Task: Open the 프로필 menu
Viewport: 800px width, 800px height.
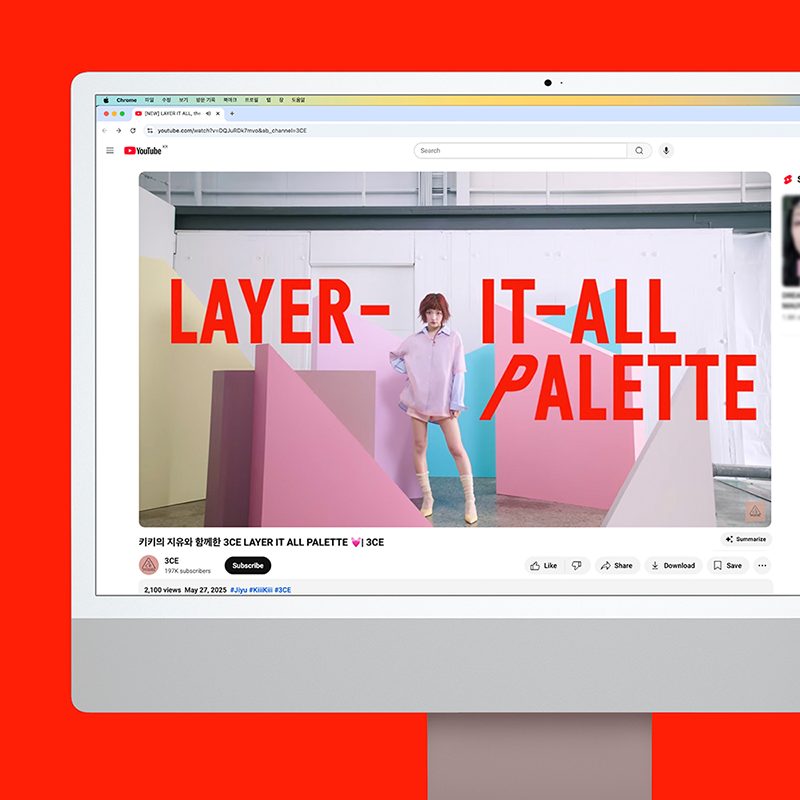Action: 252,100
